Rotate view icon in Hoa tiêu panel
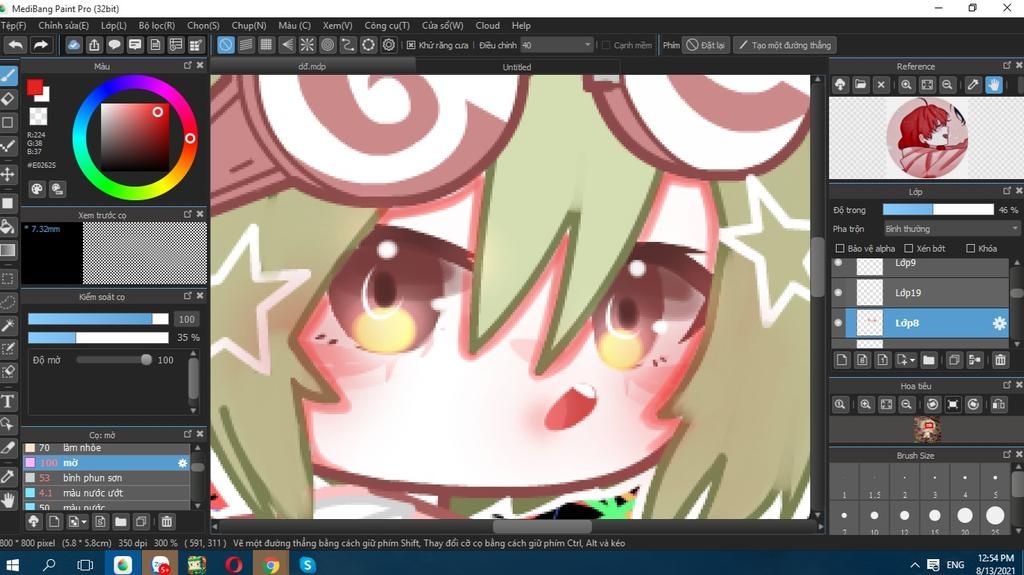Image resolution: width=1024 pixels, height=575 pixels. (x=933, y=404)
